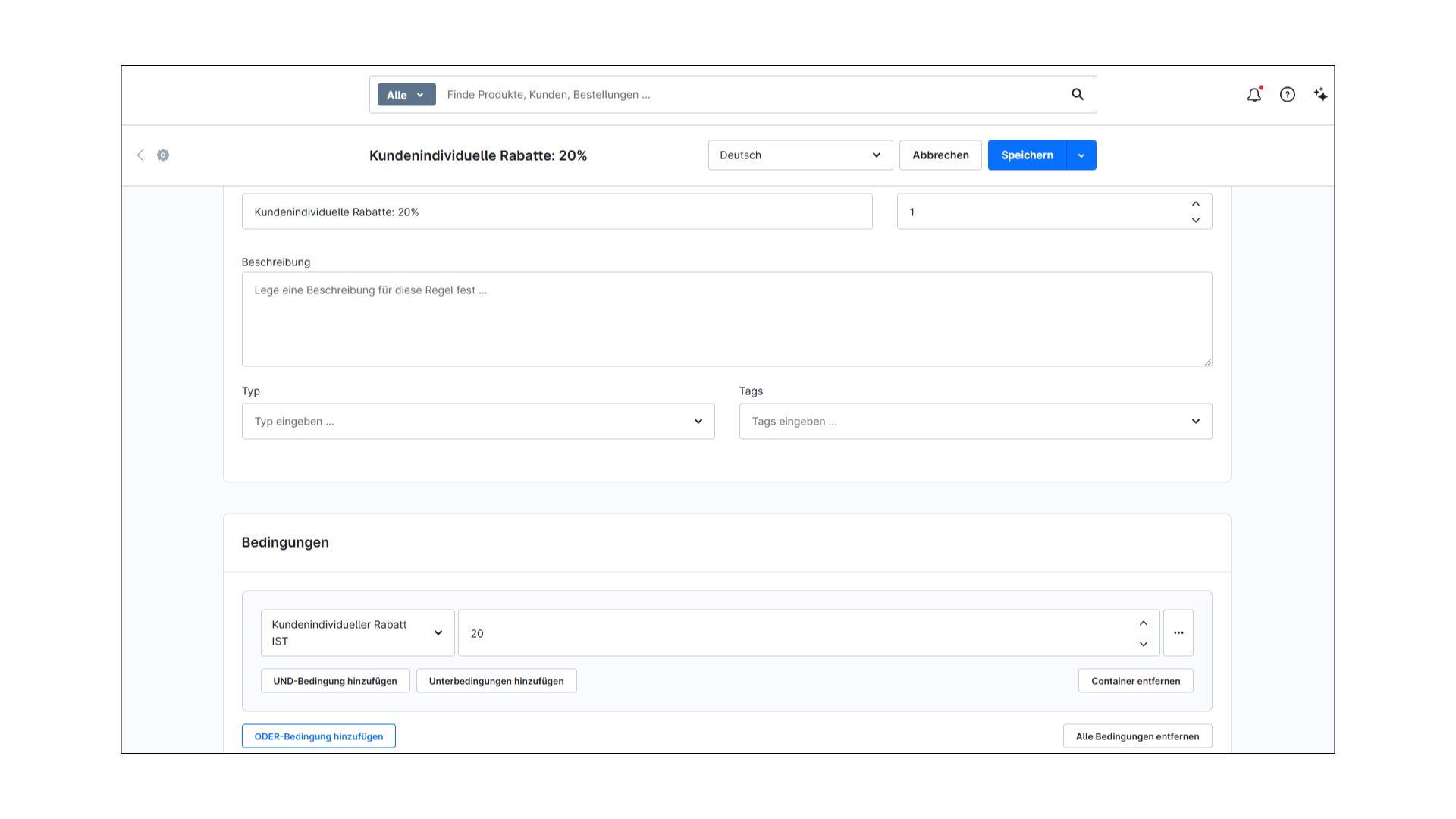Expand the arrow beside the Speichern button
The image size is (1456, 819).
point(1081,155)
